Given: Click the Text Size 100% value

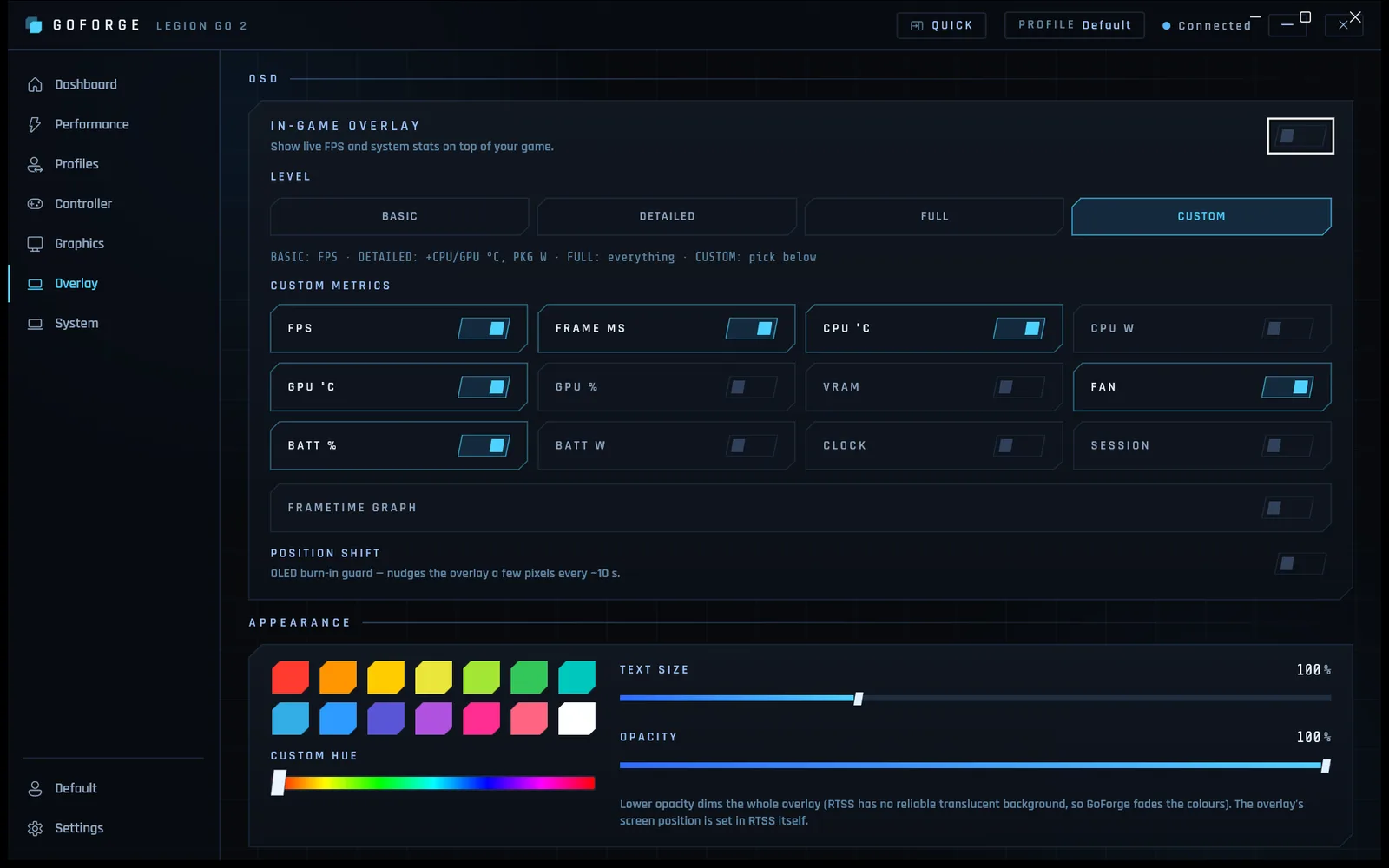Looking at the screenshot, I should click(1313, 670).
